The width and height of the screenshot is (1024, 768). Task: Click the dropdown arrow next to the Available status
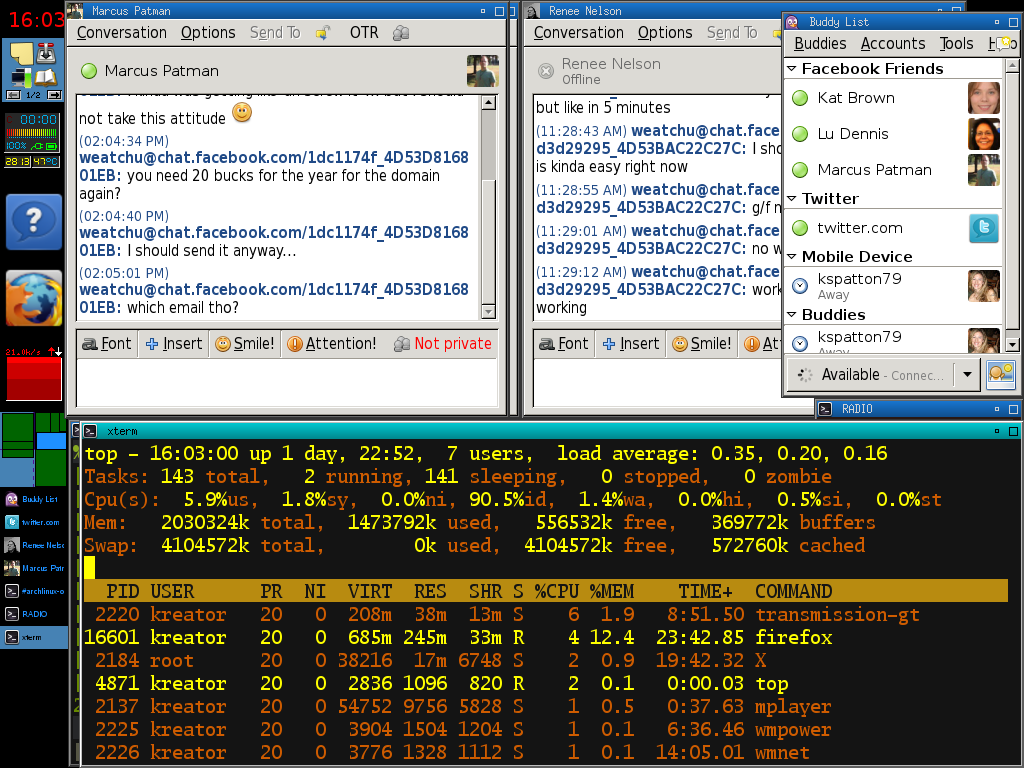967,375
